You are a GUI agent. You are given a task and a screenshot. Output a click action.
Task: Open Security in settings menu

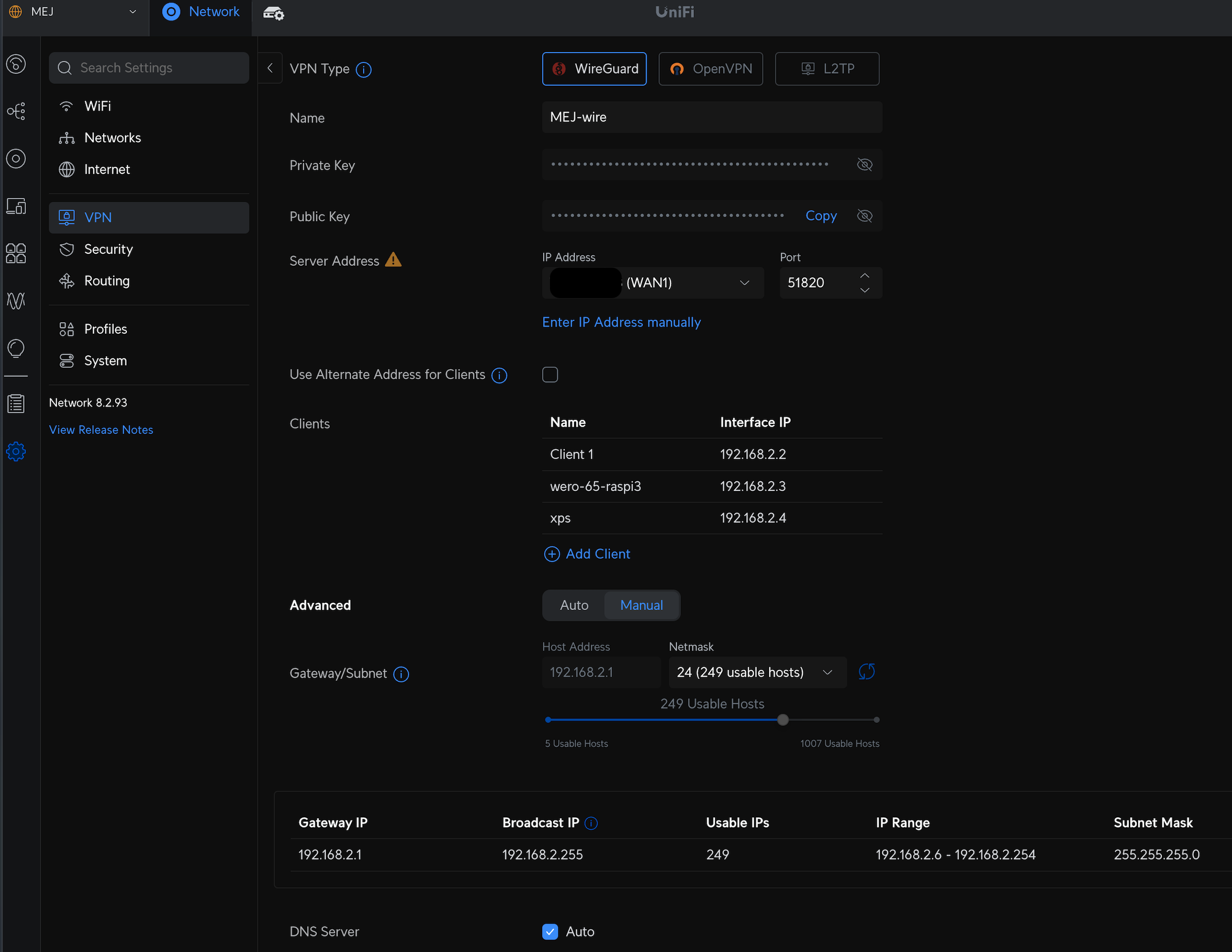(108, 249)
